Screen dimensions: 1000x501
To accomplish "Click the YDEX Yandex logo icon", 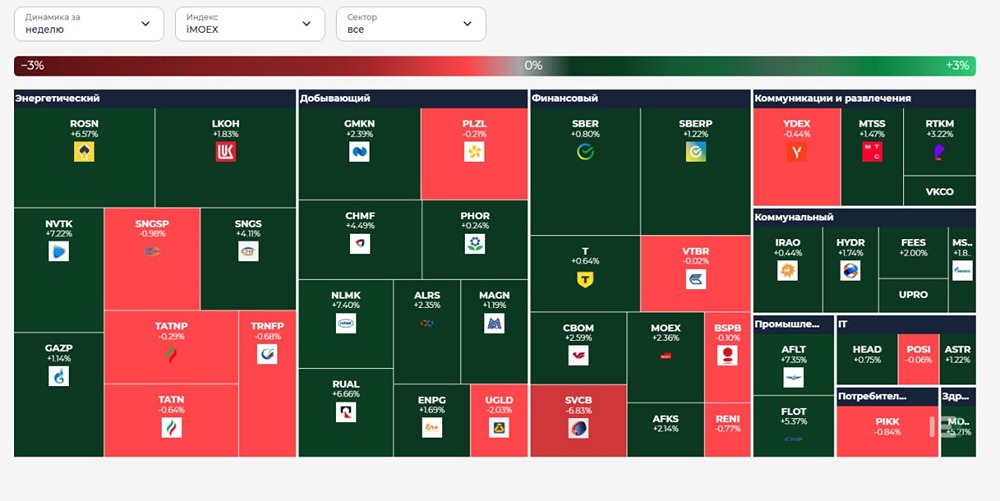I will (797, 152).
